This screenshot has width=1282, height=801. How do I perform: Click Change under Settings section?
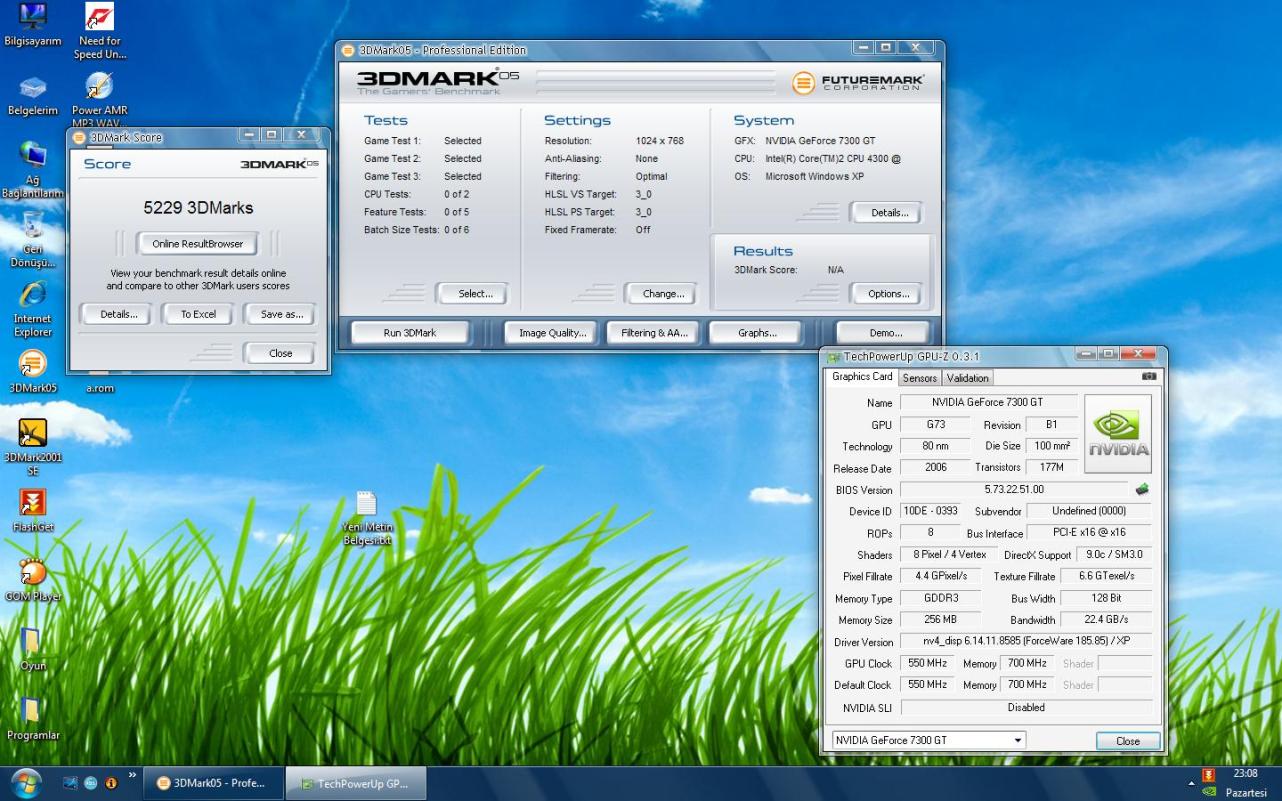coord(663,294)
